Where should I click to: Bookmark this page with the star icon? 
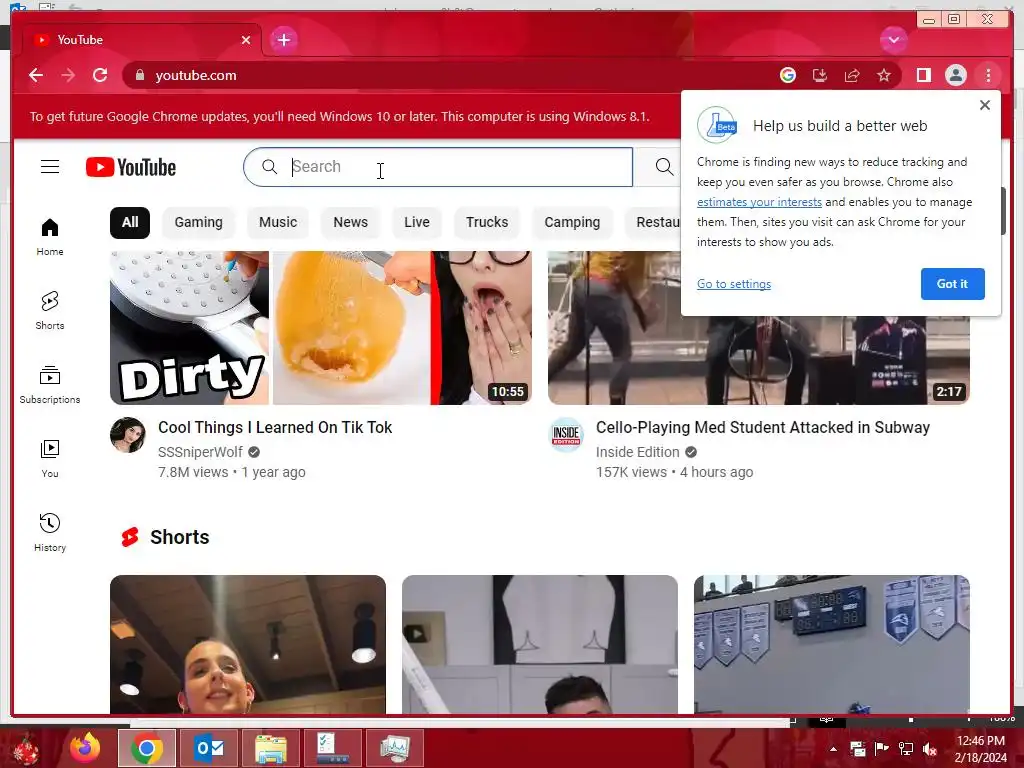click(884, 75)
